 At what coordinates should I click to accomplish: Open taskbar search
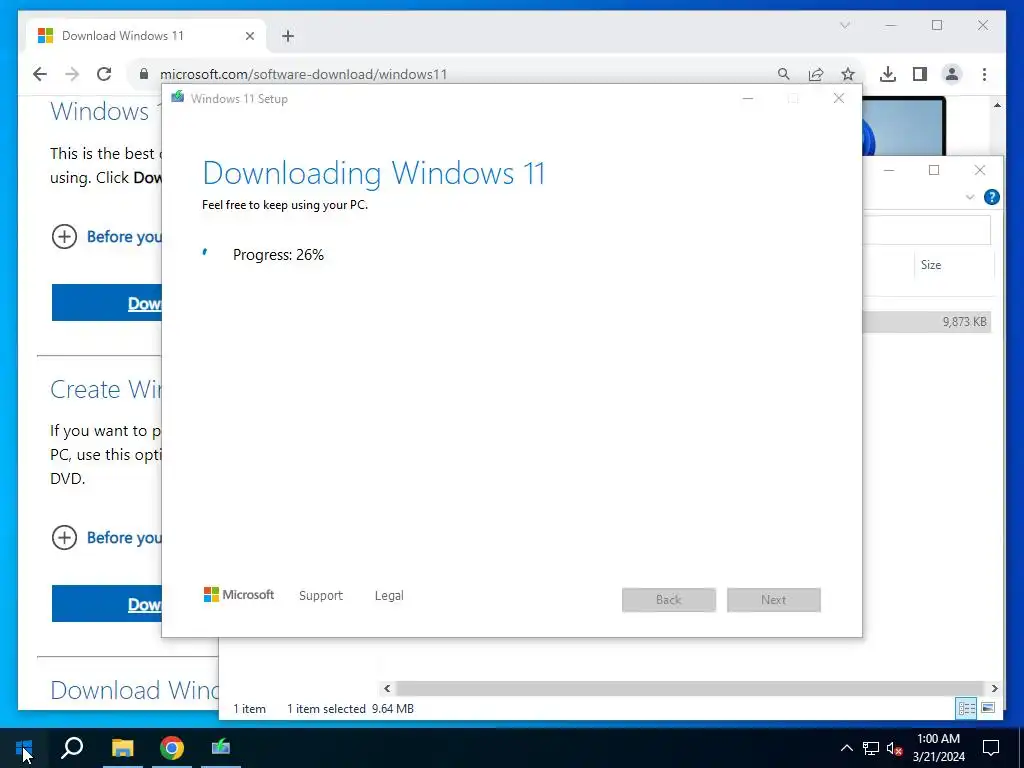coord(72,748)
